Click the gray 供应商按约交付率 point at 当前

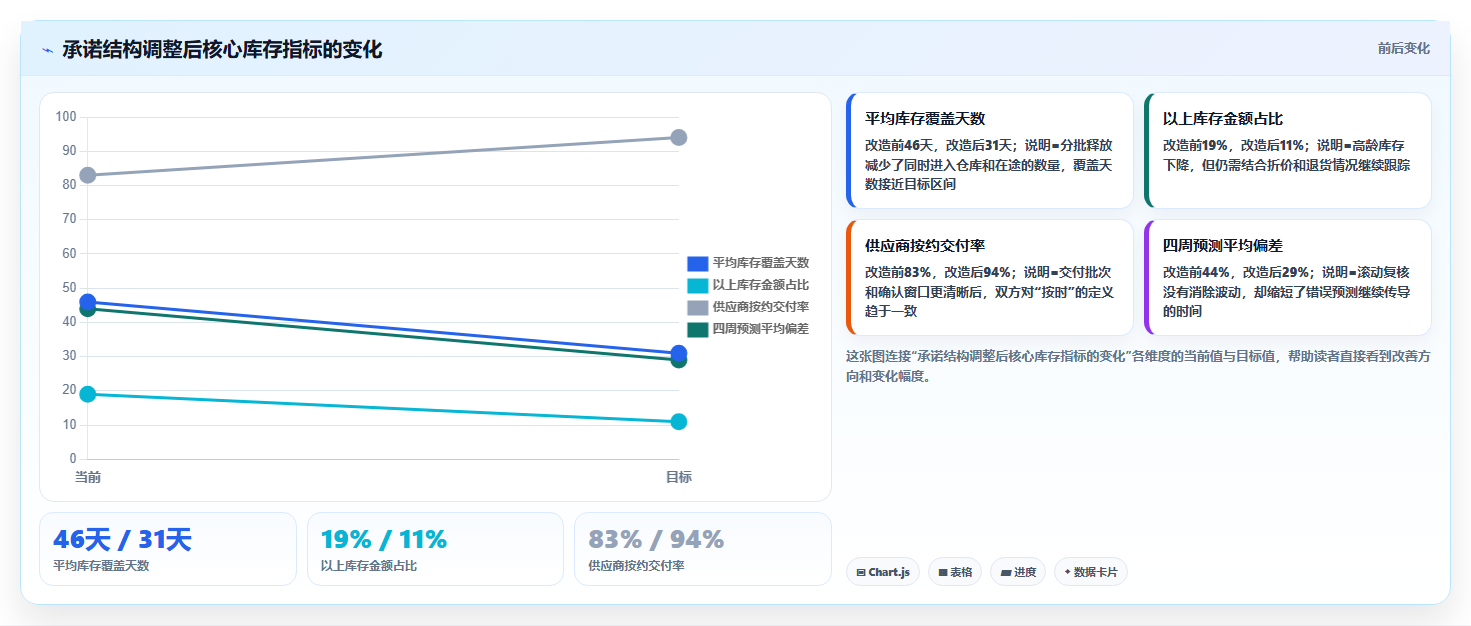88,175
